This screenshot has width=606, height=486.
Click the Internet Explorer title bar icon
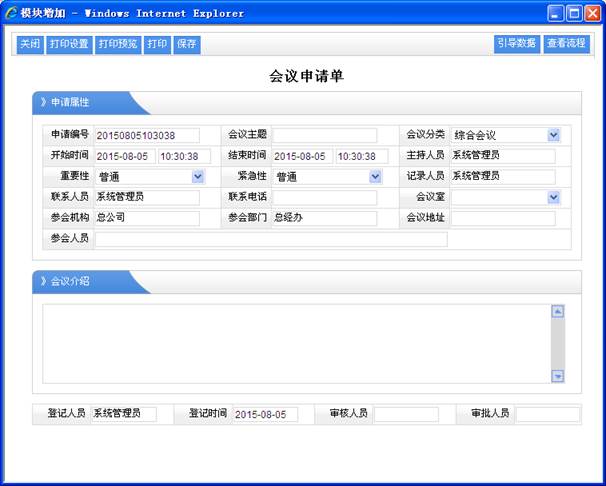[11, 13]
